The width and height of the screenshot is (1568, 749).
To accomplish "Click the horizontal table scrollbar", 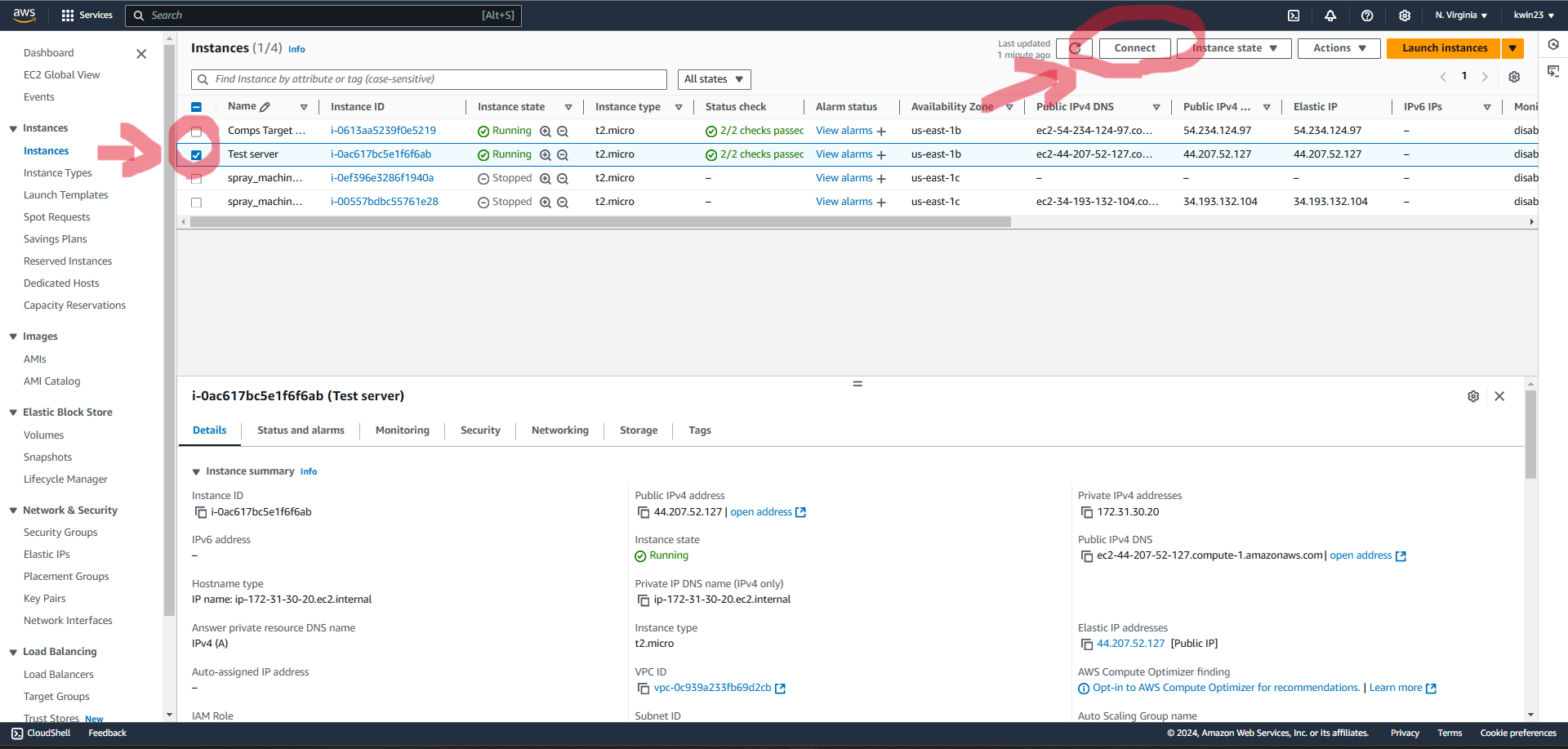I will [x=600, y=222].
